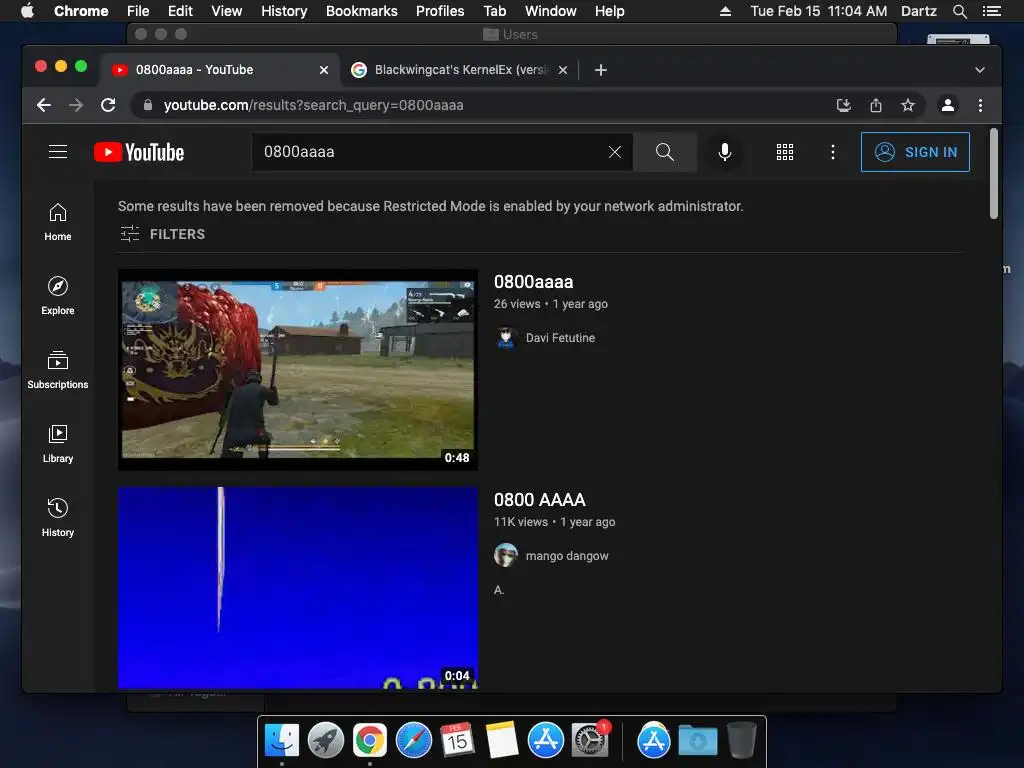View site info lock icon
Screen dimensions: 1024x768
click(x=148, y=105)
